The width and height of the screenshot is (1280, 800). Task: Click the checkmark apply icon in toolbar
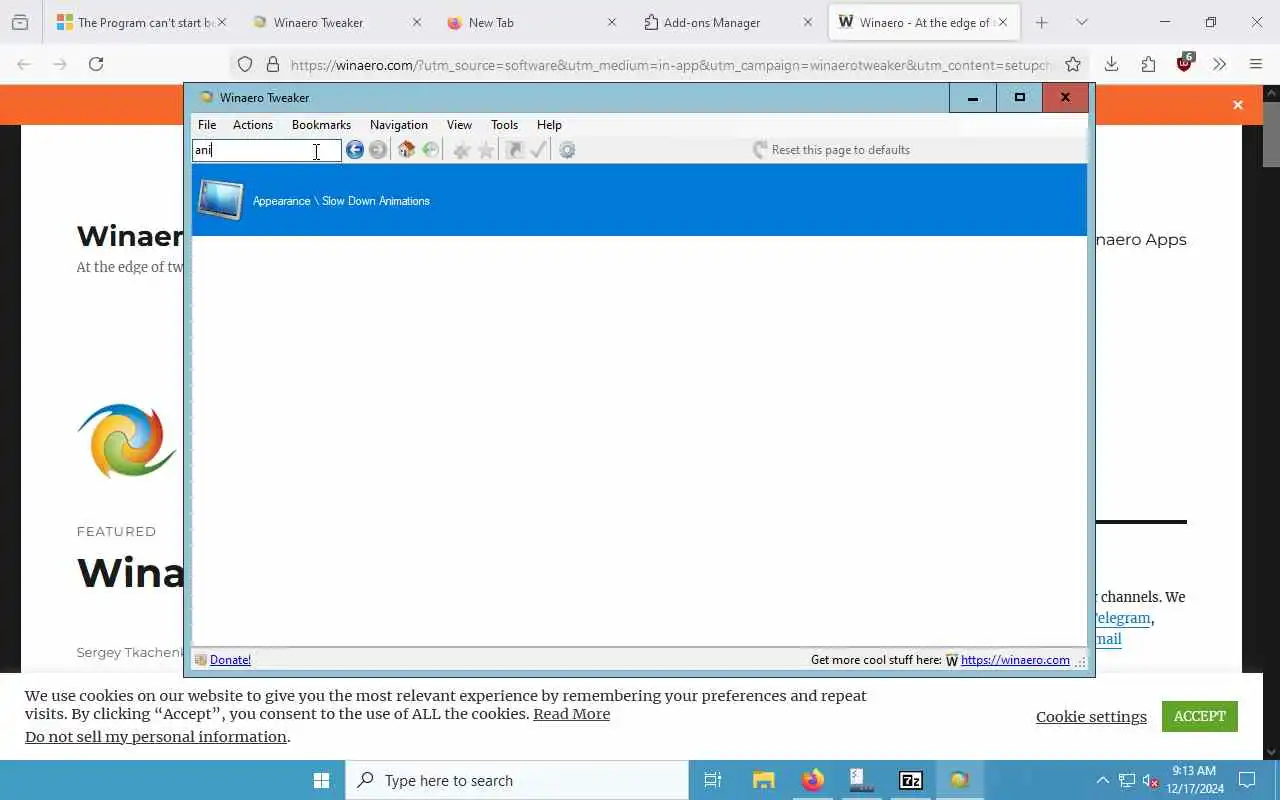[539, 150]
